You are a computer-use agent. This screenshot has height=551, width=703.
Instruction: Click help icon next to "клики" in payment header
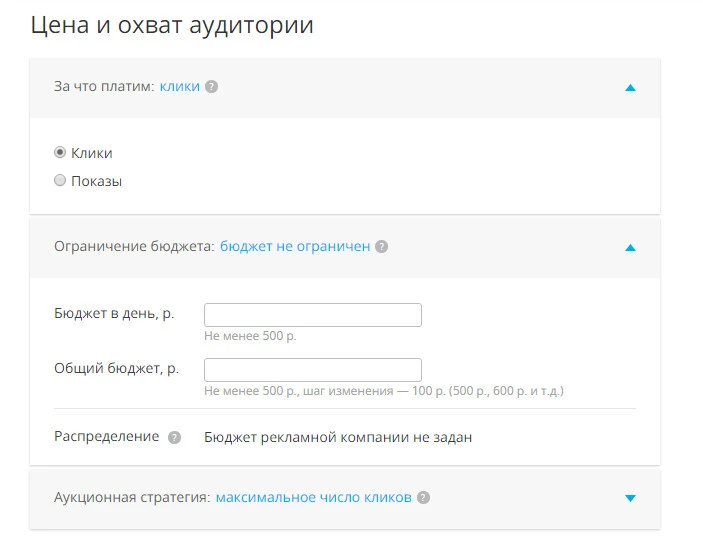211,87
